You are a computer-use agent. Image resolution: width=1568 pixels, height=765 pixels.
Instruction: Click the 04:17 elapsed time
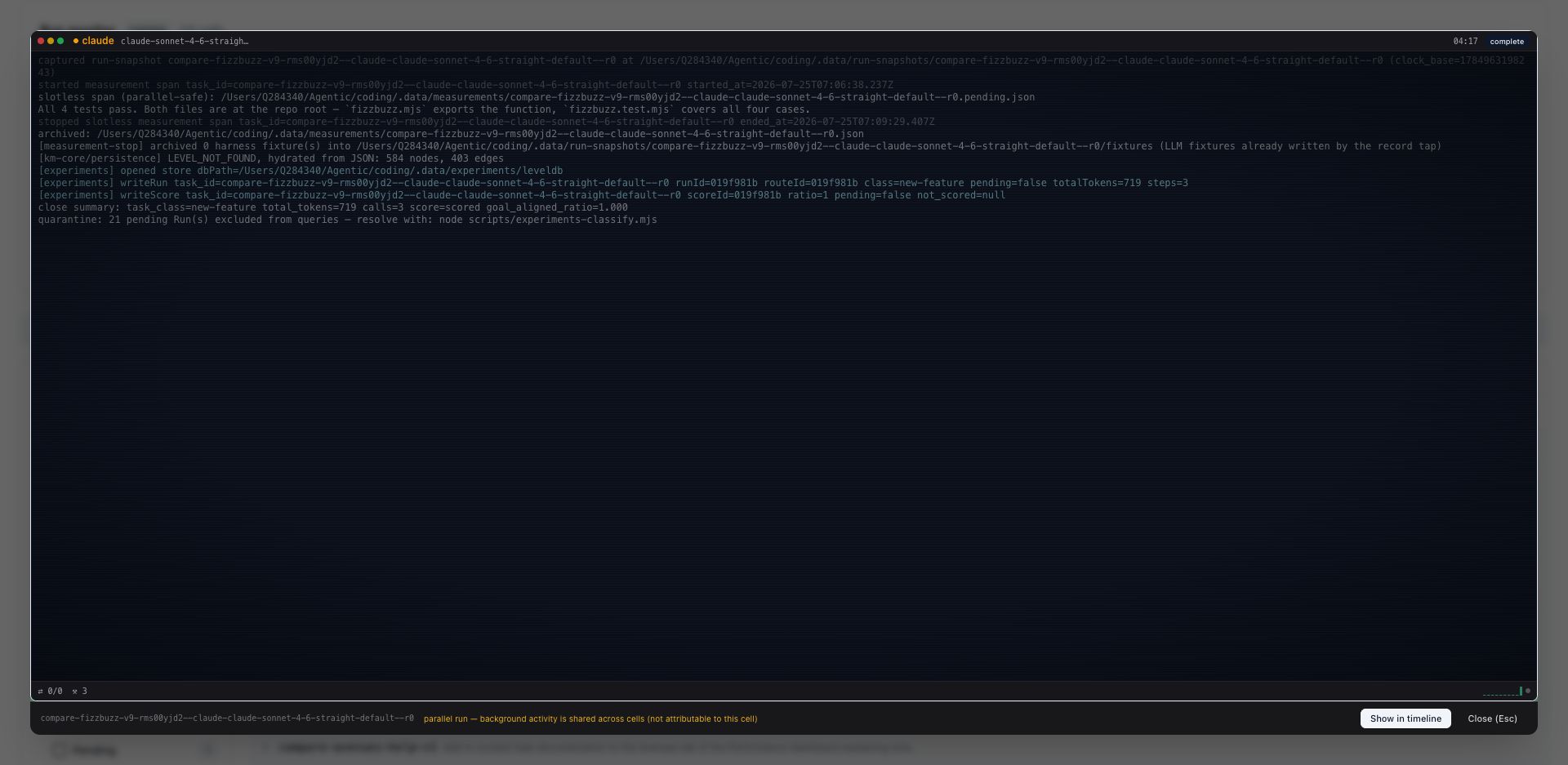coord(1465,41)
